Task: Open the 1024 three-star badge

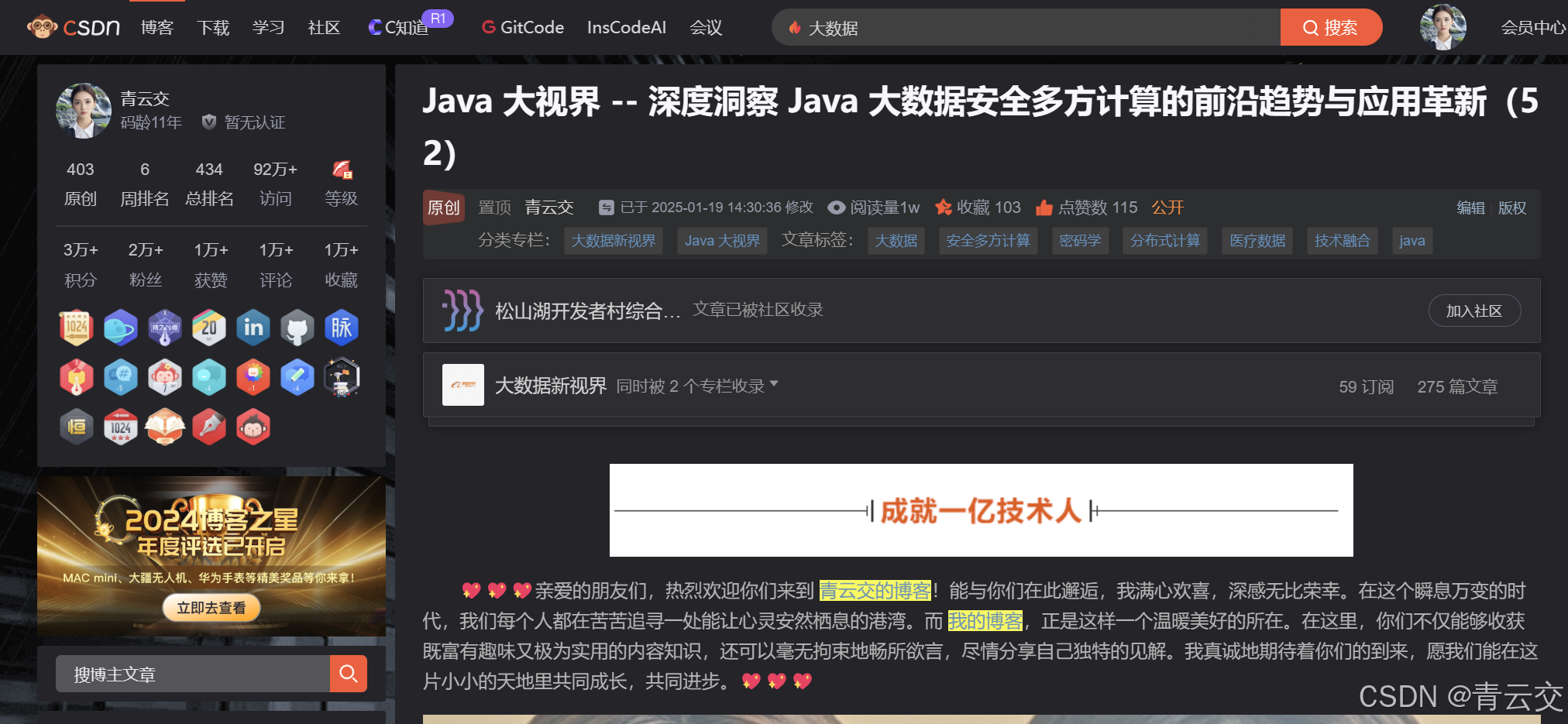Action: pyautogui.click(x=121, y=427)
